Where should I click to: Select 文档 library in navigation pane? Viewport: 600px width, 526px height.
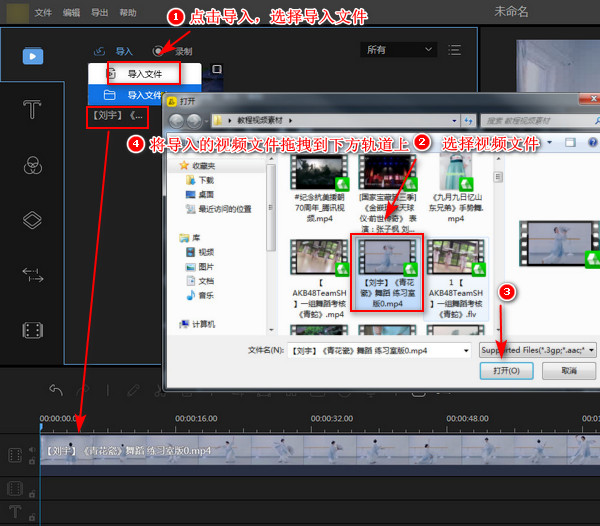tap(200, 281)
